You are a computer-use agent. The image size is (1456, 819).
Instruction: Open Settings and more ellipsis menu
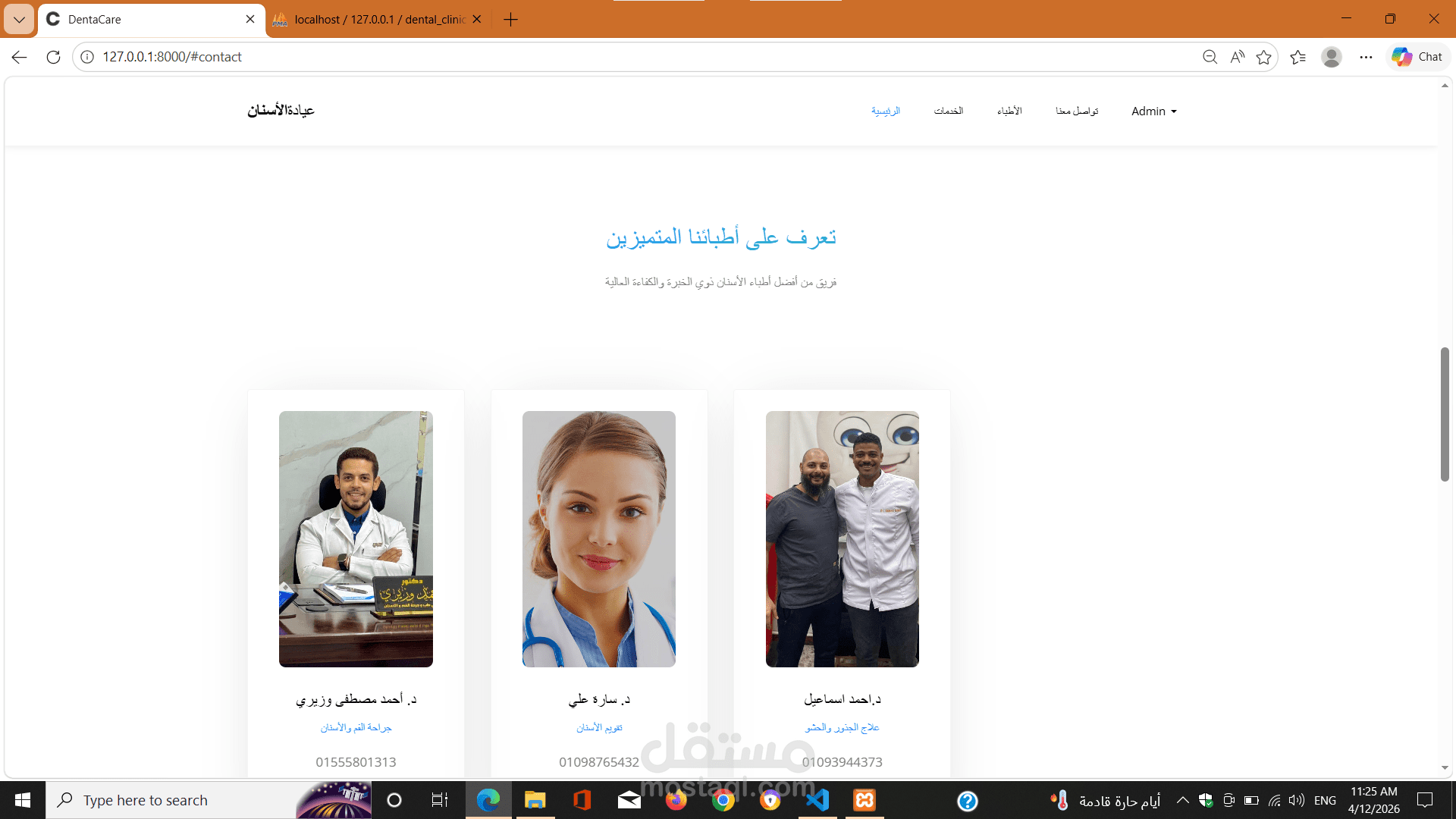1366,57
